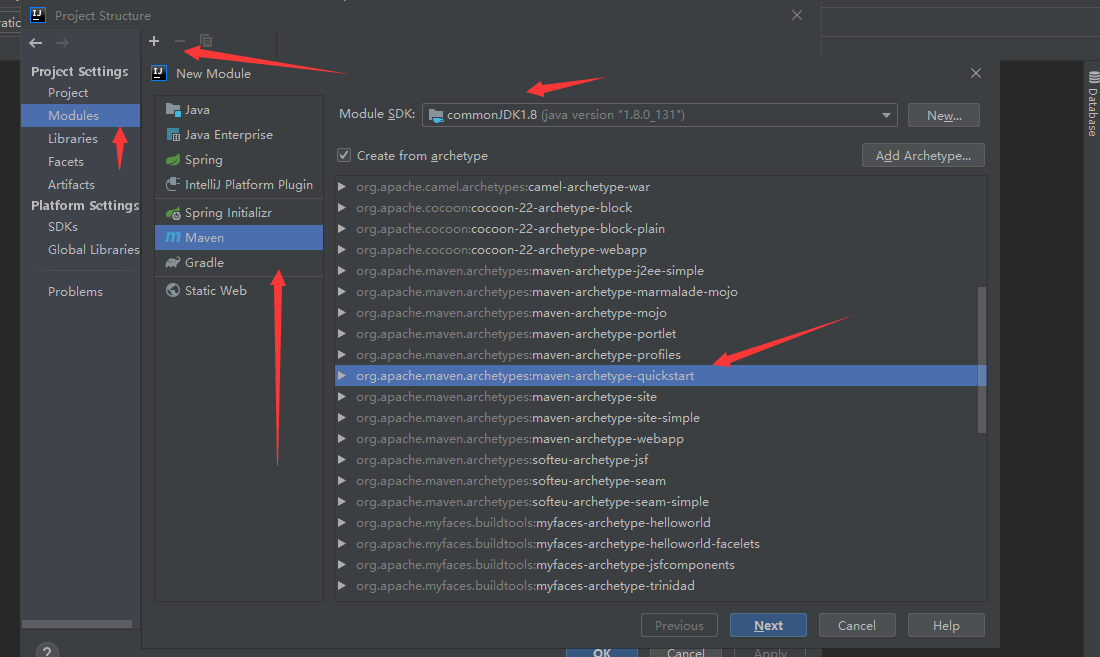Select myfaces-archetype-jsfcomponents row
This screenshot has width=1100, height=657.
pyautogui.click(x=660, y=564)
